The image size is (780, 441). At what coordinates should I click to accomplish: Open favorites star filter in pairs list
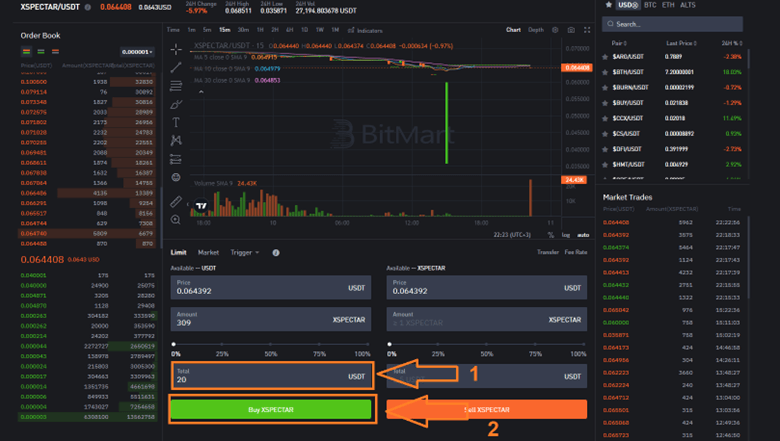point(608,5)
